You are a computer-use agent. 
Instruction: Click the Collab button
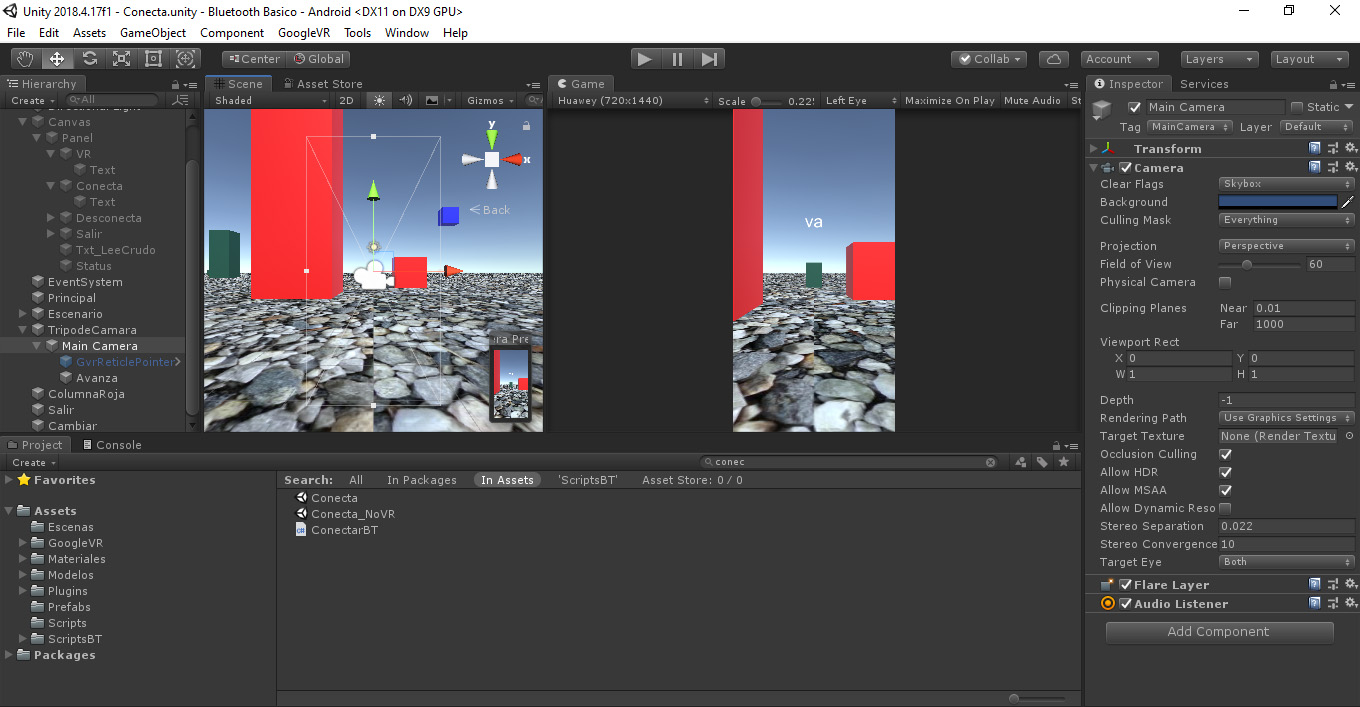pyautogui.click(x=990, y=59)
